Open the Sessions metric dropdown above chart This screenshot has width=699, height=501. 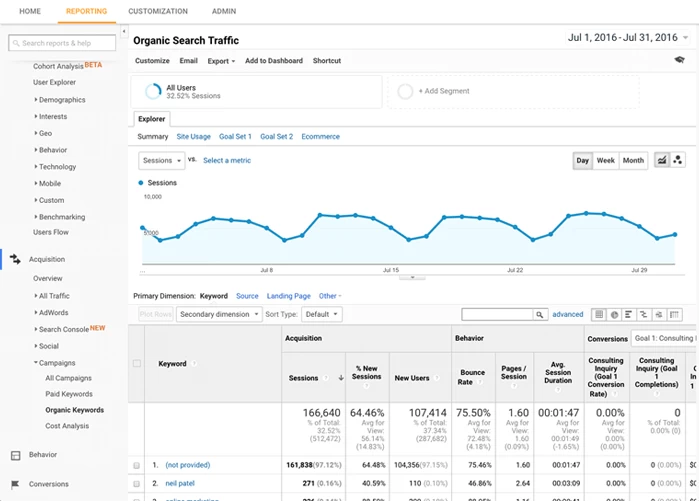(x=162, y=160)
